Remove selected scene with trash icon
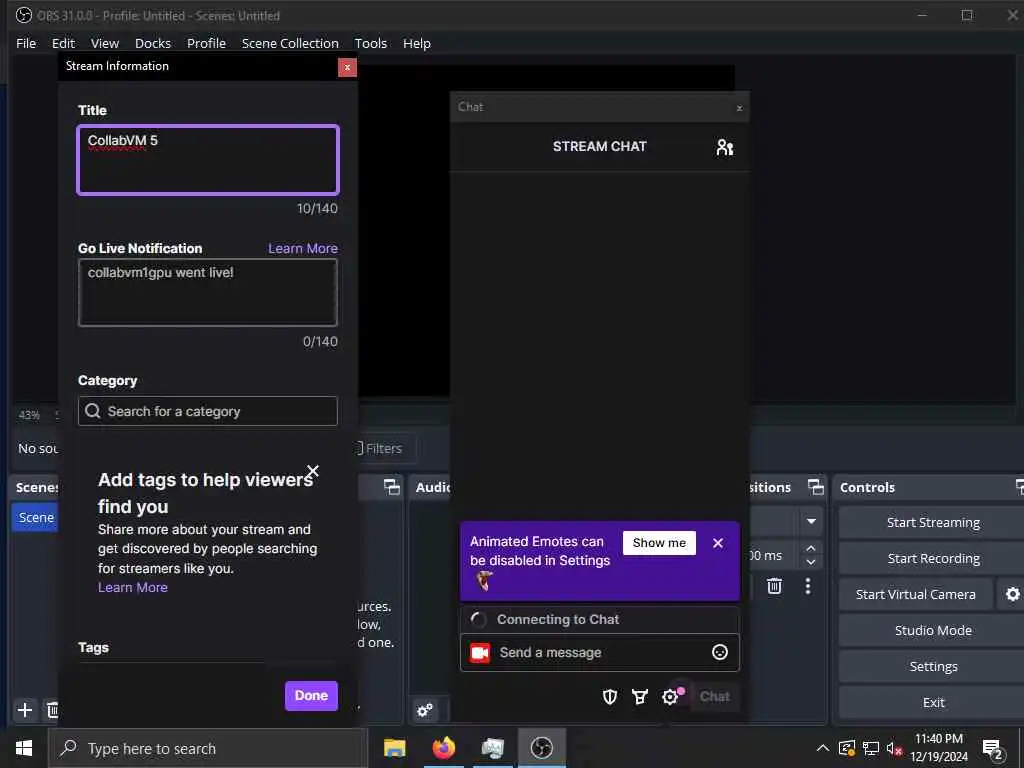Viewport: 1024px width, 768px height. (52, 710)
